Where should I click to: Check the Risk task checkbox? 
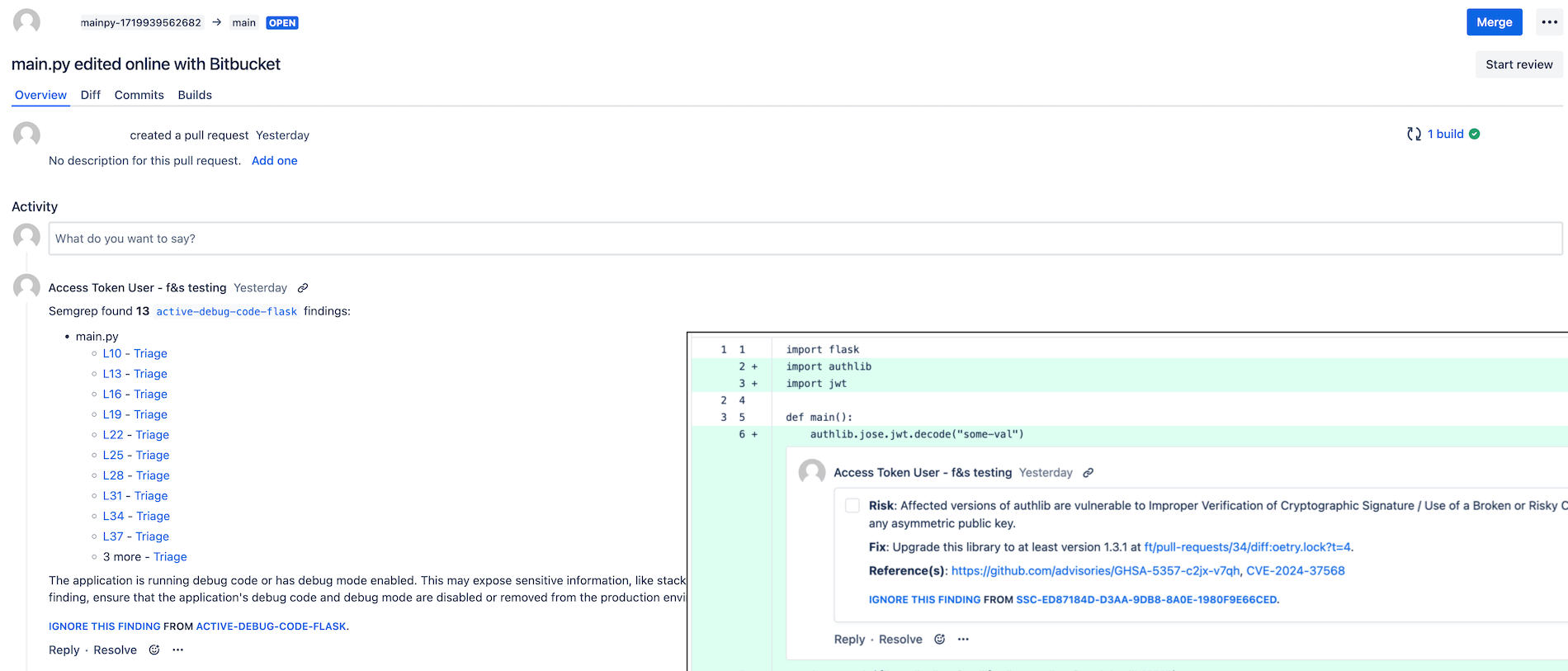[x=852, y=506]
